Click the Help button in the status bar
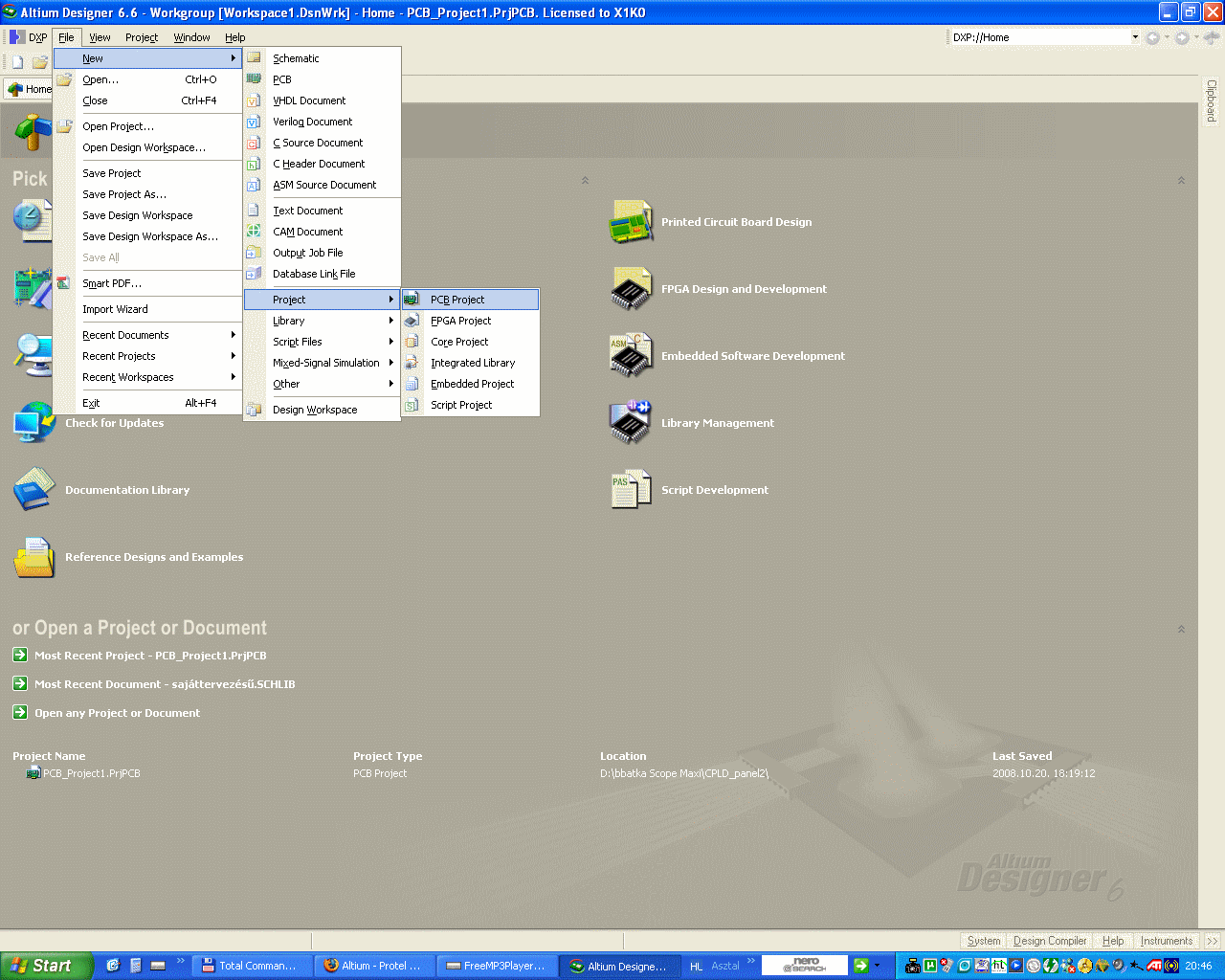Image resolution: width=1225 pixels, height=980 pixels. 1113,941
